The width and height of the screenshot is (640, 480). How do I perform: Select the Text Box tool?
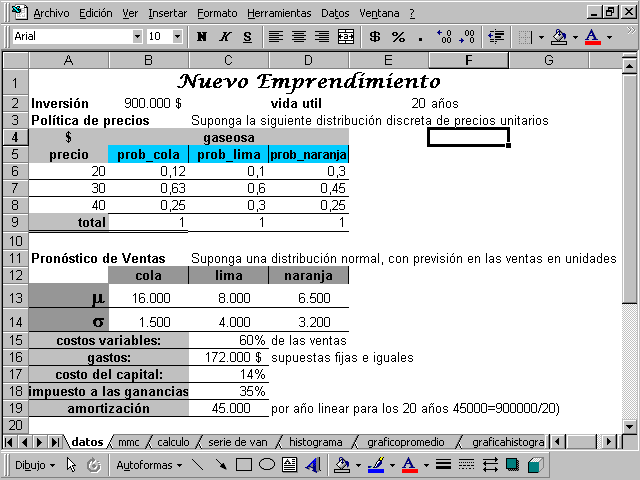click(x=290, y=465)
